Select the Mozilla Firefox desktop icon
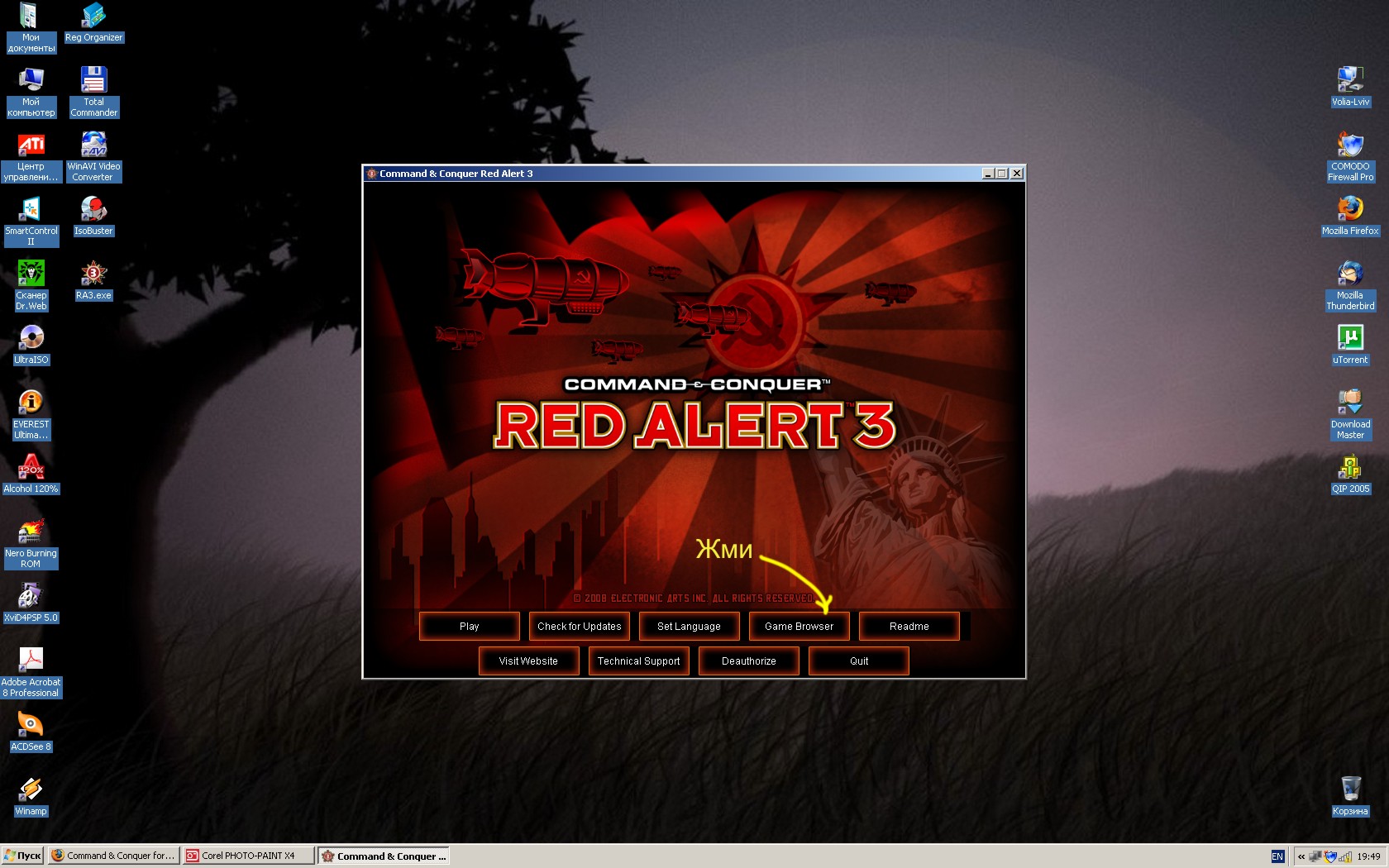The image size is (1389, 868). 1350,216
